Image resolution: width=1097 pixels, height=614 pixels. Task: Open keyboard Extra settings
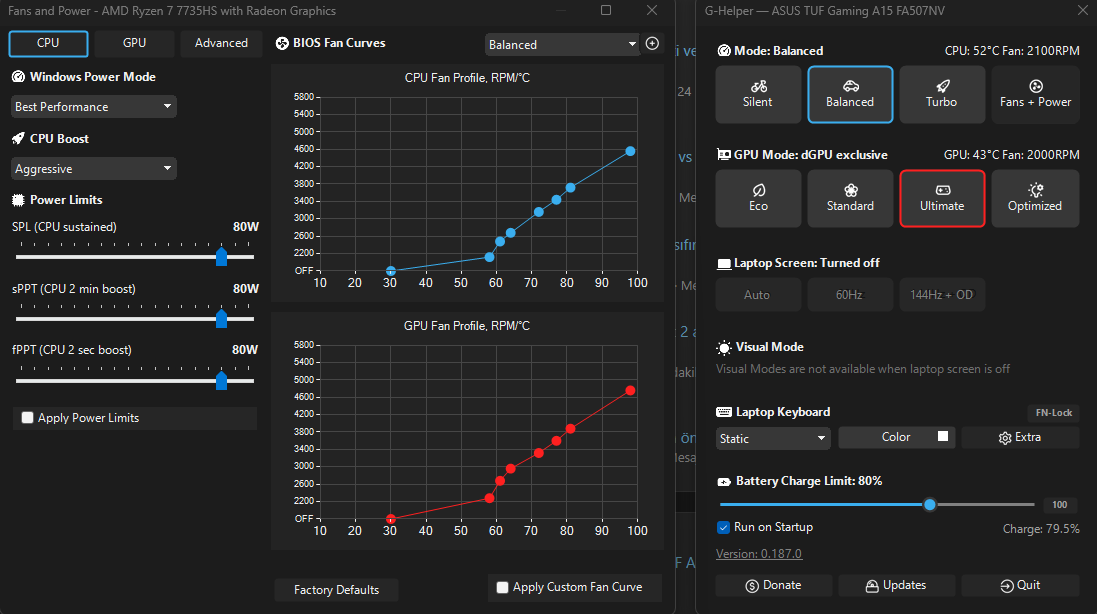[x=1020, y=437]
